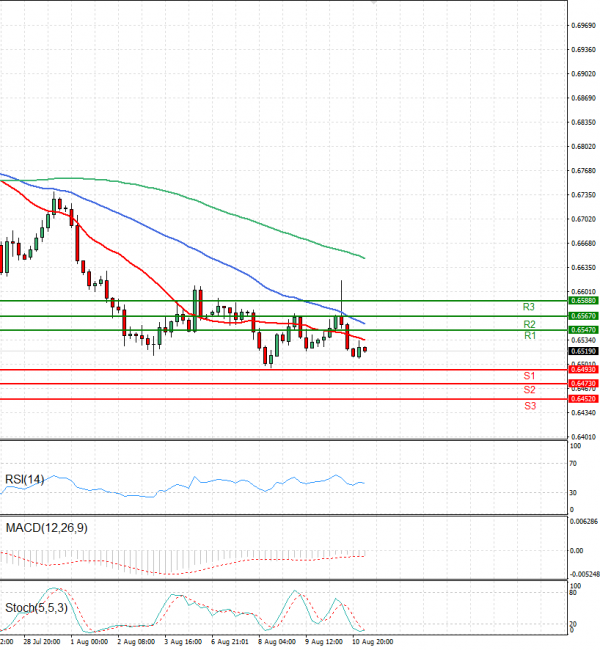
Task: Click the 0.64010 price axis value
Action: tap(583, 437)
